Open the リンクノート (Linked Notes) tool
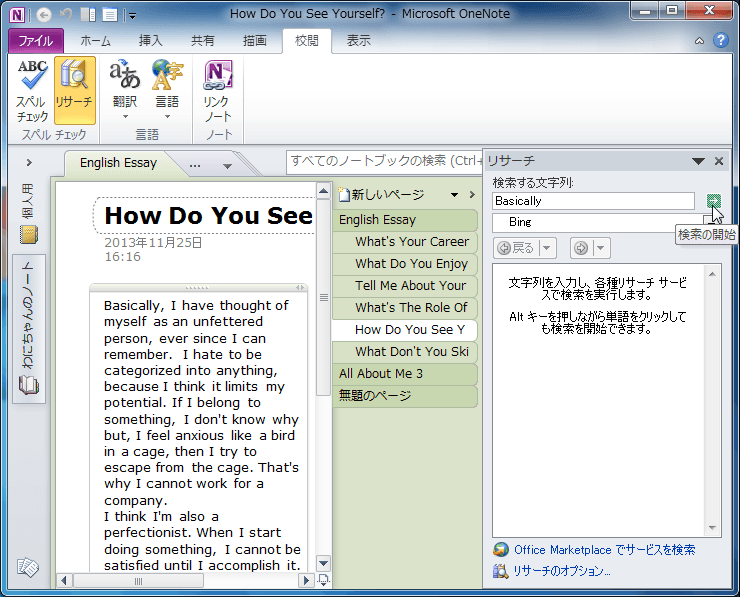 pyautogui.click(x=217, y=90)
